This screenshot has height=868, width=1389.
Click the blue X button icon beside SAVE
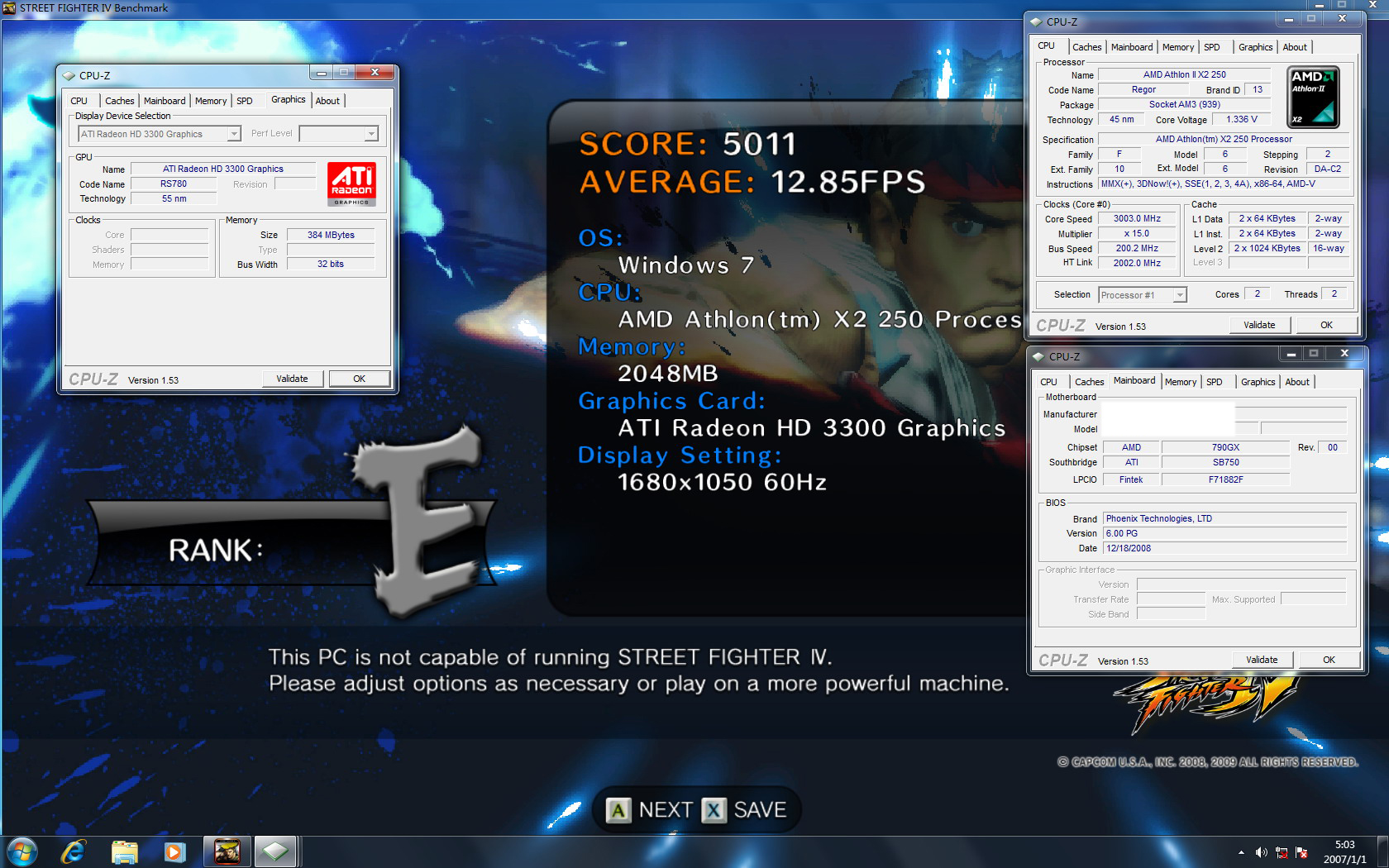click(714, 810)
